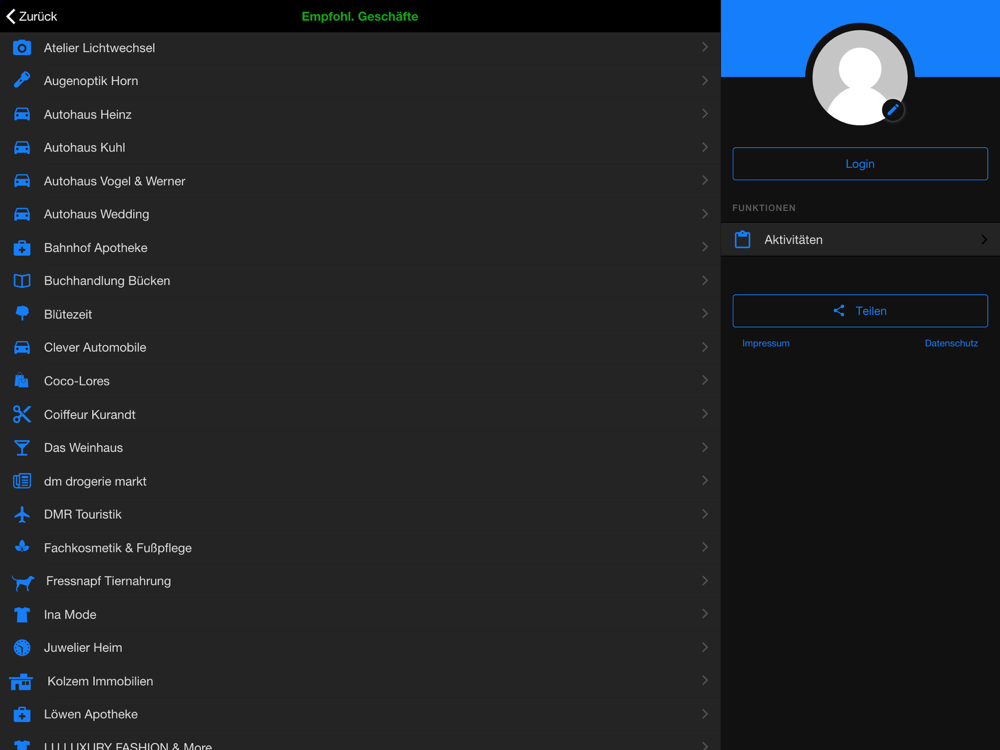The height and width of the screenshot is (750, 1000).
Task: Click the car icon beside Autohaus Wedding
Action: [22, 214]
